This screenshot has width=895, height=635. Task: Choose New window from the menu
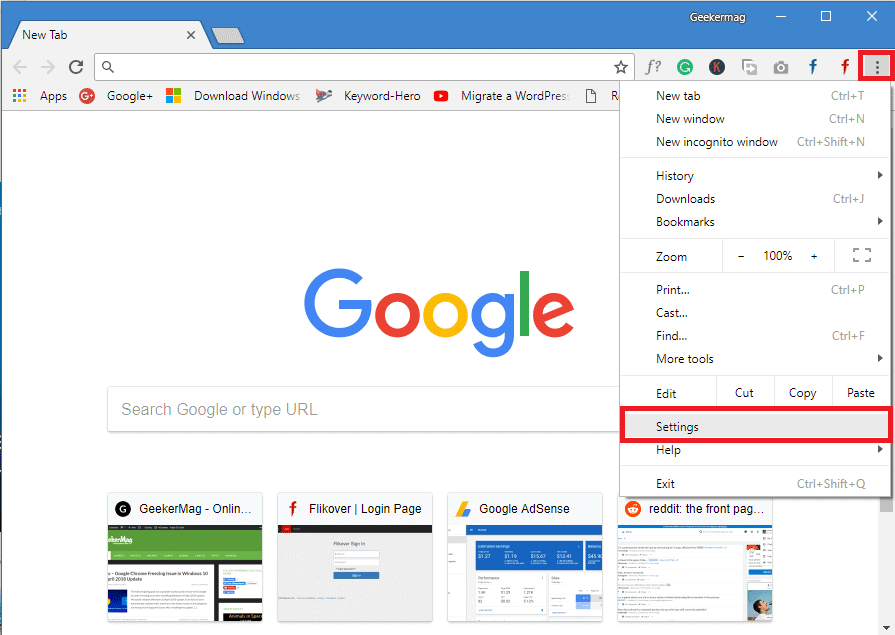coord(755,119)
